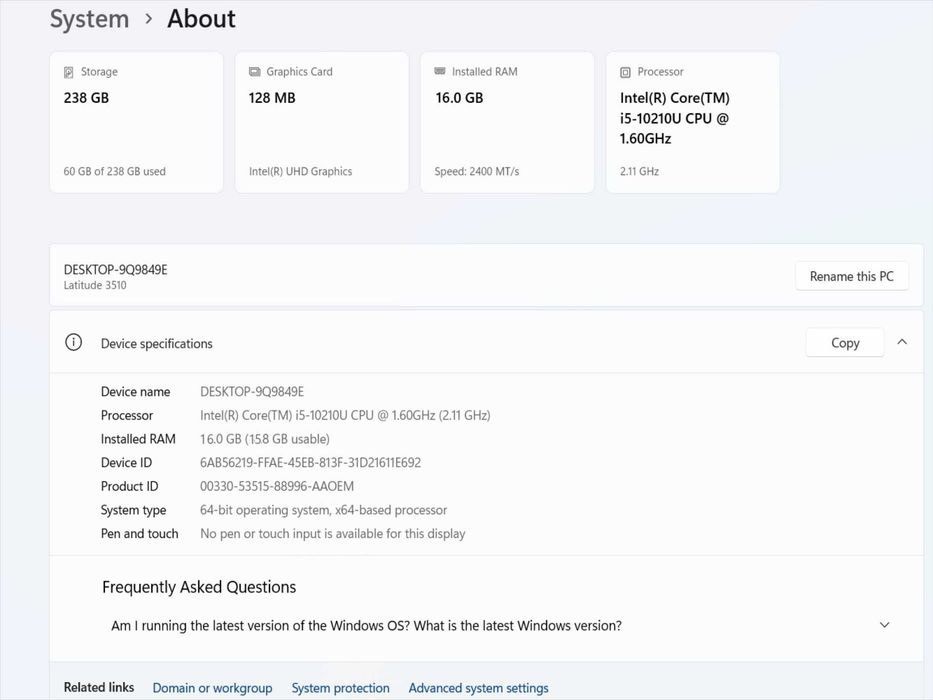This screenshot has height=700, width=933.
Task: Click the breadcrumb chevron after System
Action: [x=148, y=19]
